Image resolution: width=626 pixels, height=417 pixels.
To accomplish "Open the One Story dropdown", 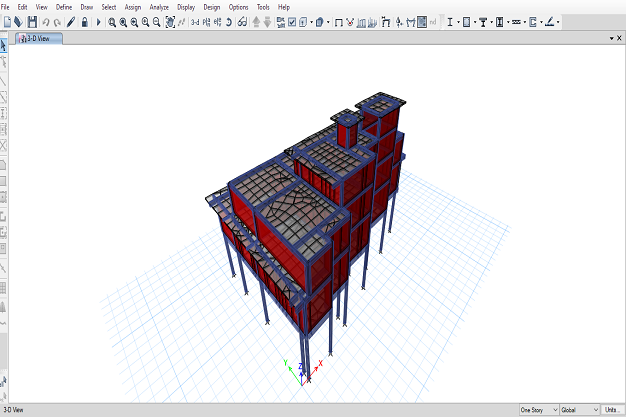I will pos(539,410).
